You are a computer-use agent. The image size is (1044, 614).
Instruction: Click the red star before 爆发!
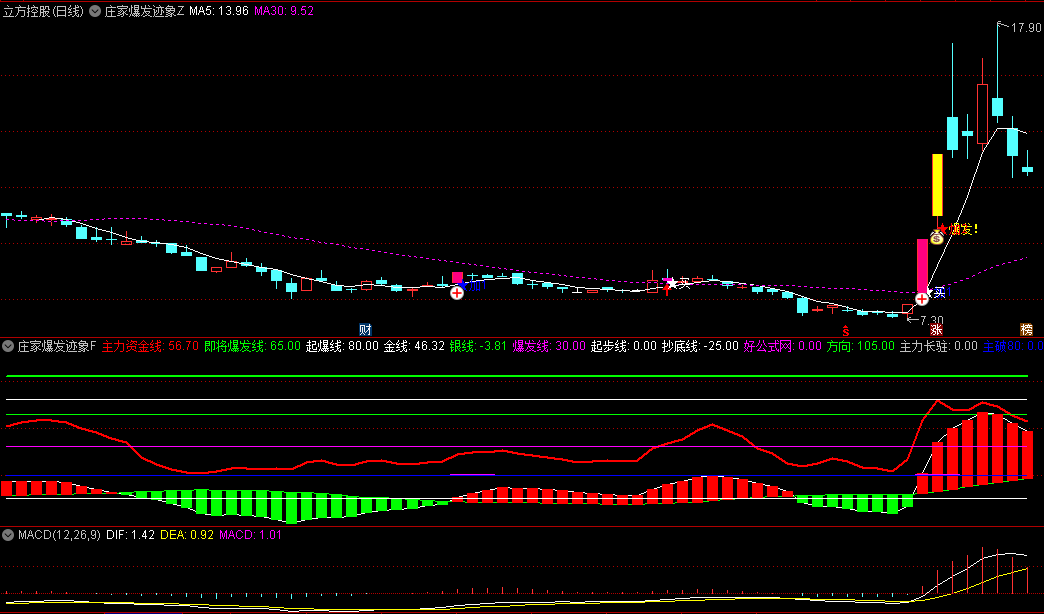[942, 229]
